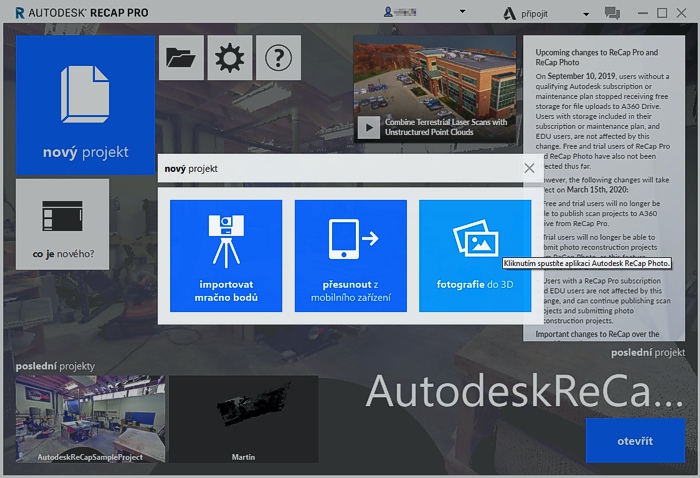
Task: Close the nový projekt dialog
Action: [529, 168]
